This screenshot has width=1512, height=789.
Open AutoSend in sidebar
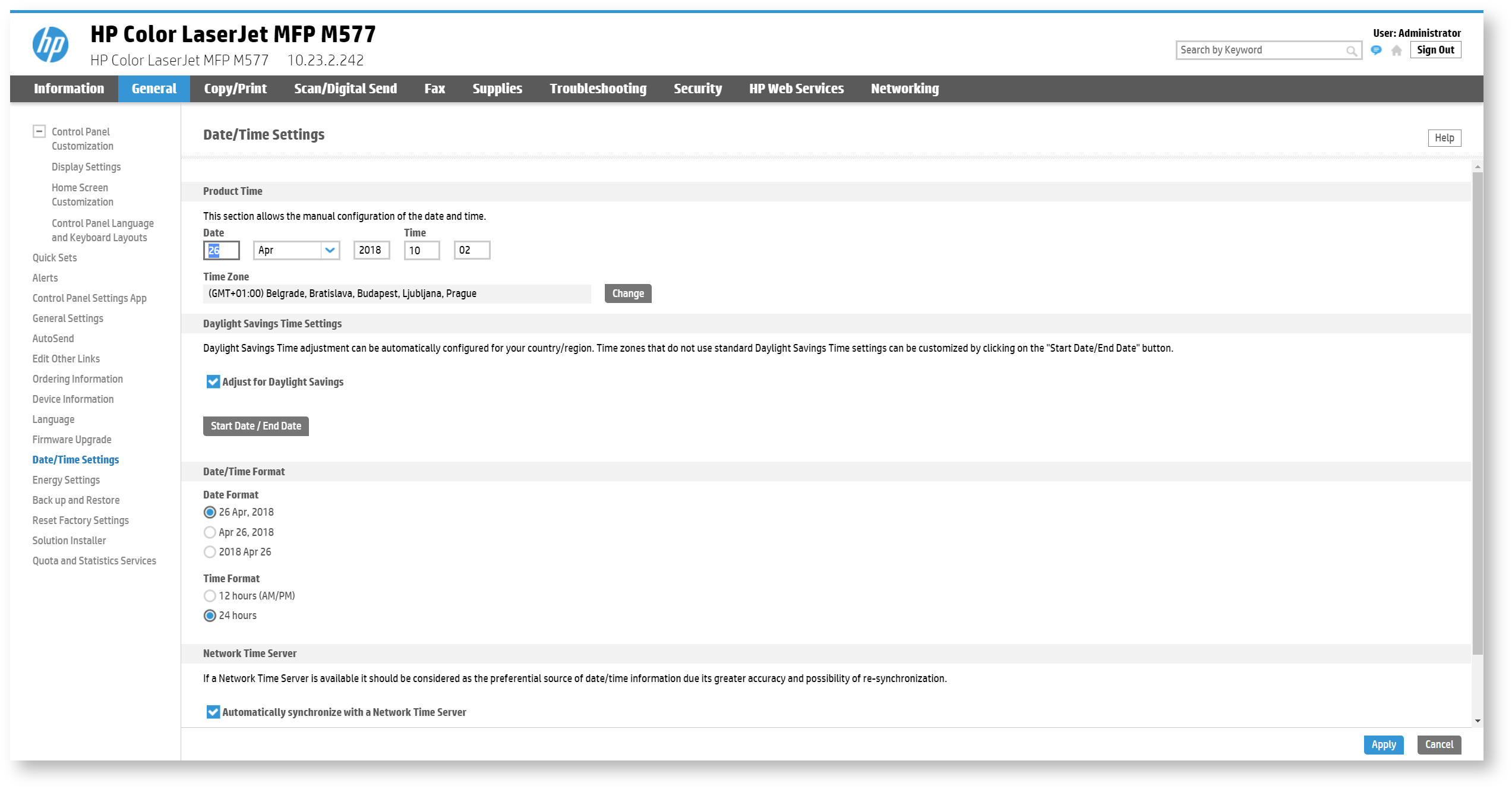pos(53,339)
